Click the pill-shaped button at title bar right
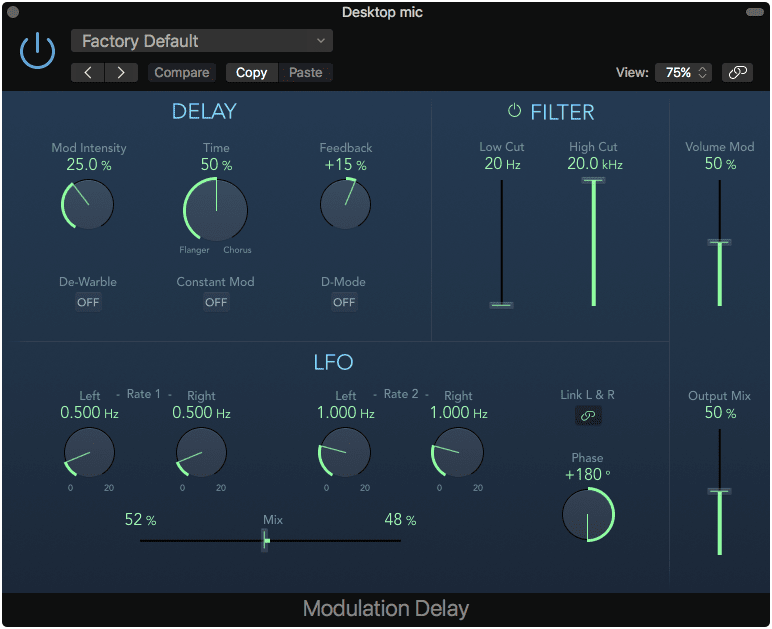This screenshot has height=629, width=772. click(x=755, y=12)
